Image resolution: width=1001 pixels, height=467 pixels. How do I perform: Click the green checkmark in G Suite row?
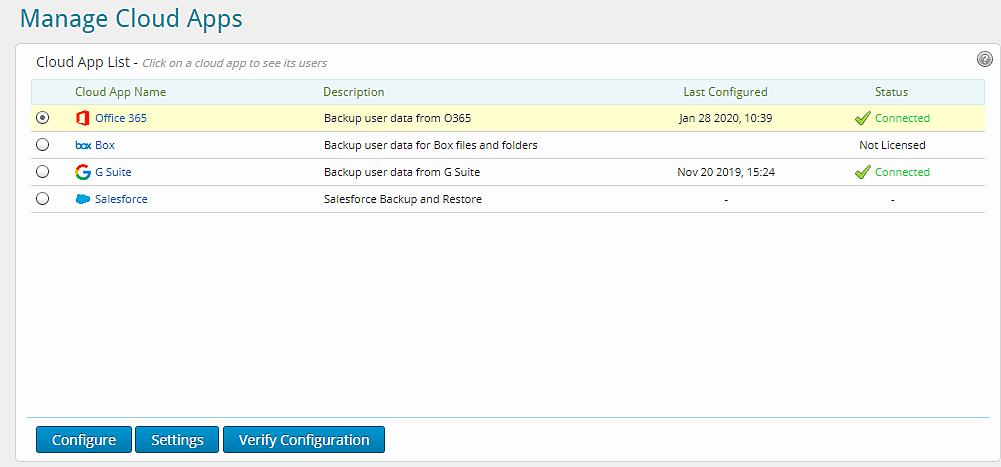click(863, 172)
